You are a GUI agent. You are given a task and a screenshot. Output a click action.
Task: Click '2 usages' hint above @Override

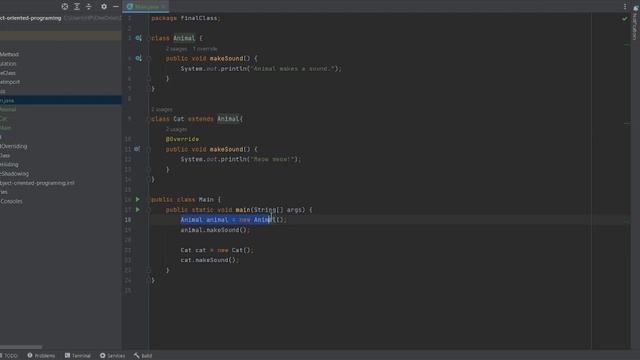[177, 129]
